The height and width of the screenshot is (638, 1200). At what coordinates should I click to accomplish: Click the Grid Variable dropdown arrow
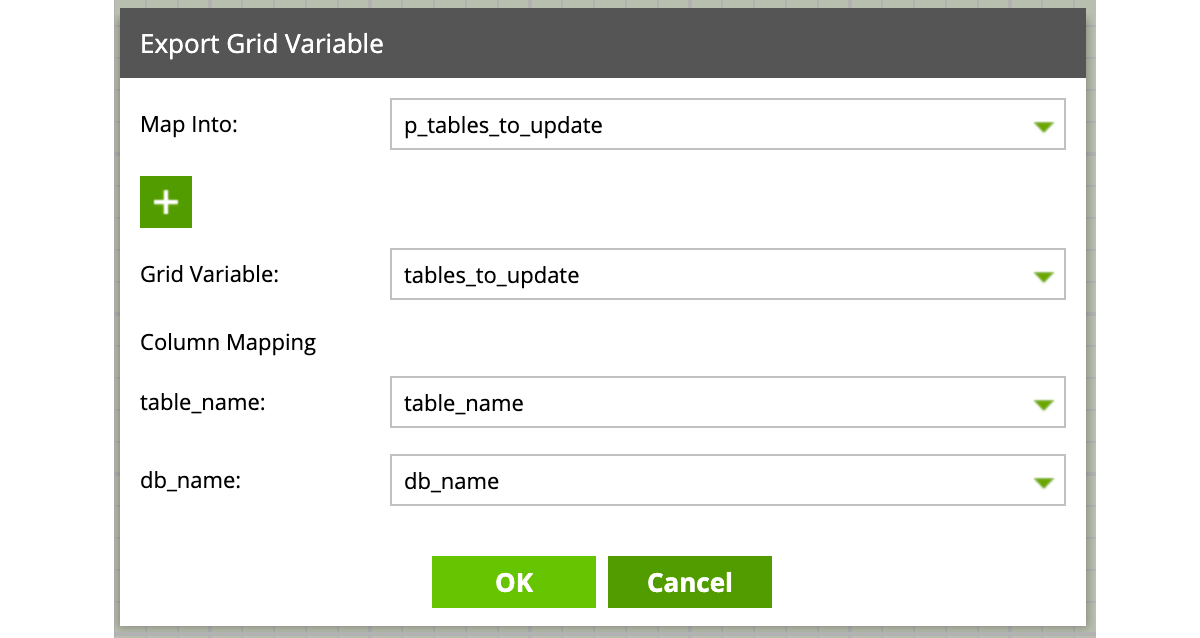[x=1043, y=276]
